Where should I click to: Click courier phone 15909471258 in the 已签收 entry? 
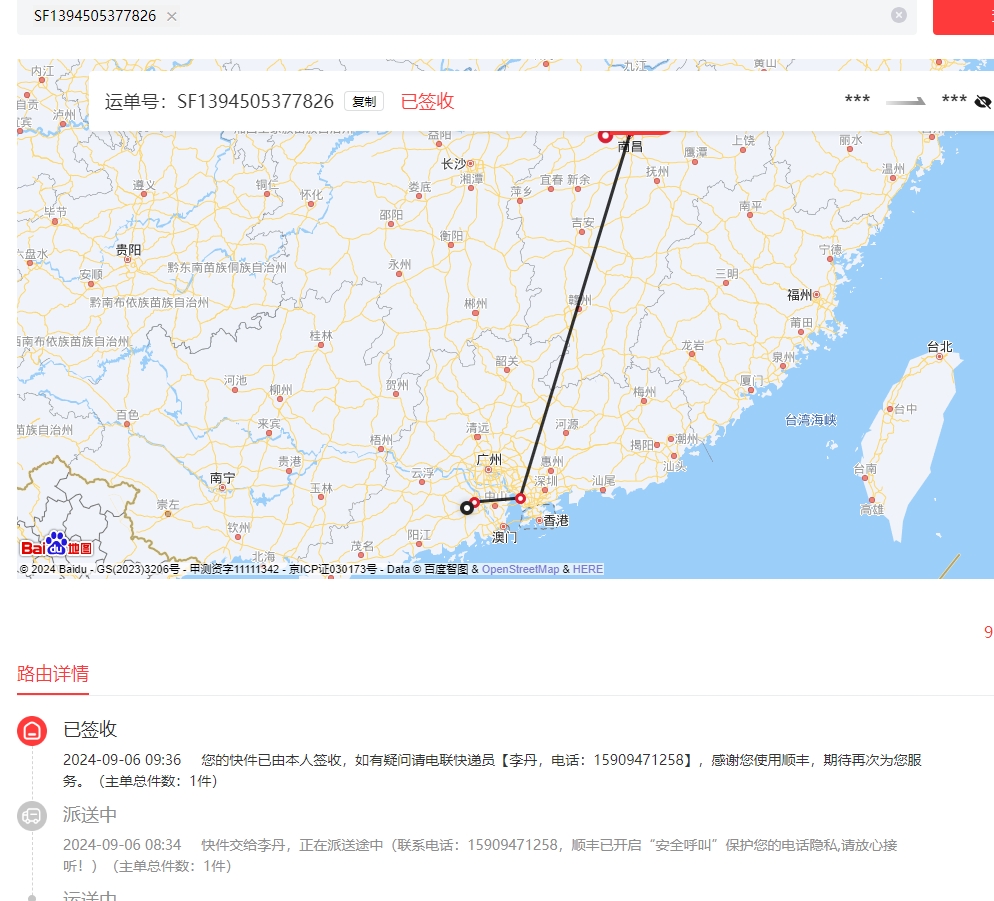[638, 760]
